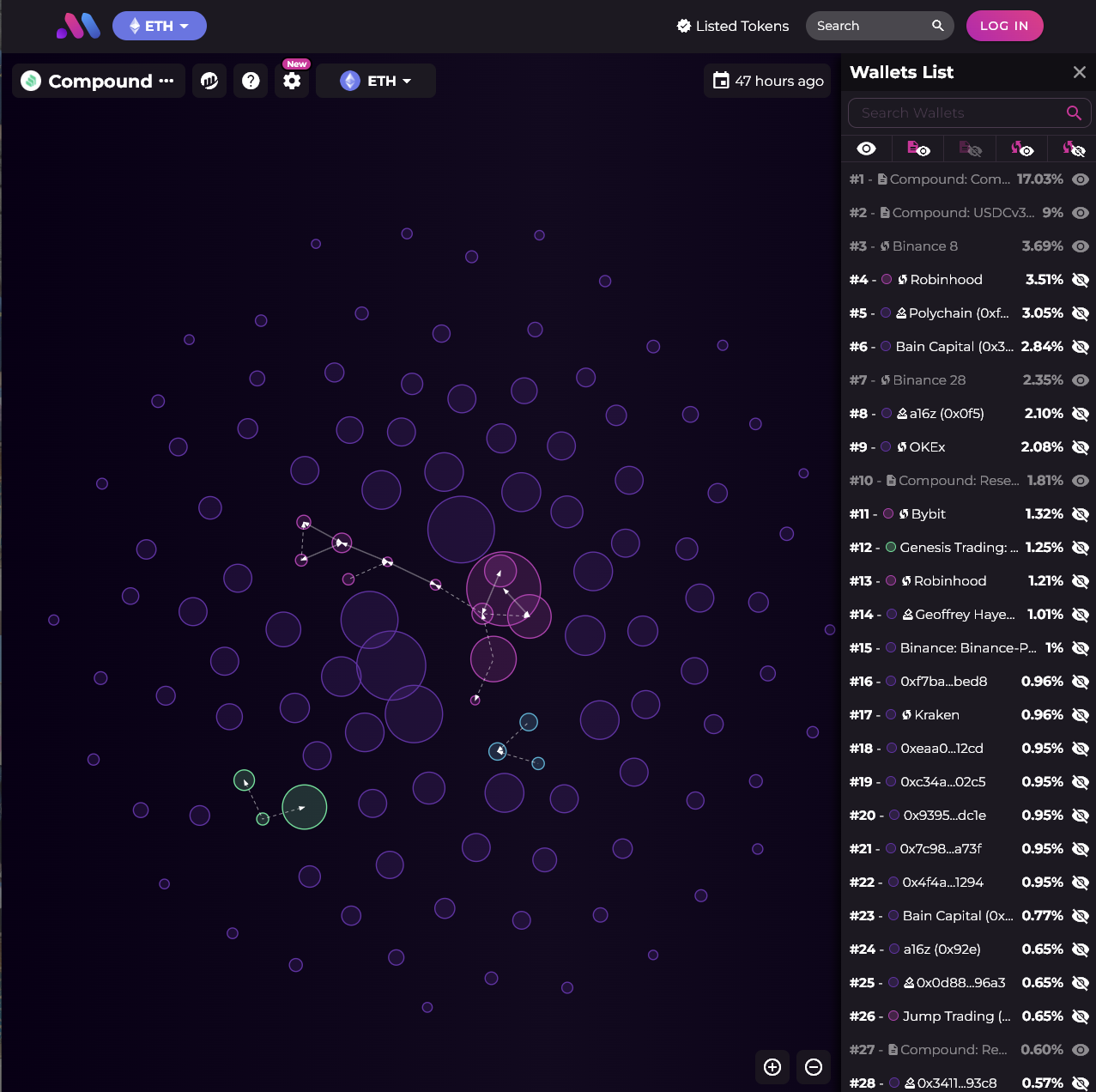Toggle visibility of #4 Robinhood wallet

1081,280
